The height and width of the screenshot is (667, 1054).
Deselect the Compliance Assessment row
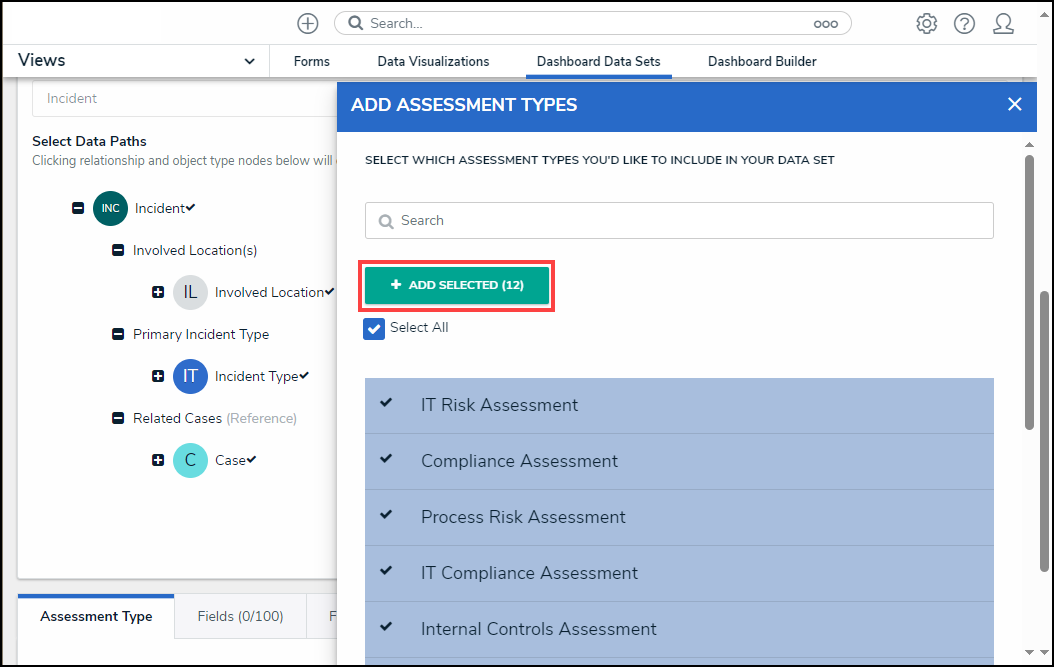pos(679,461)
